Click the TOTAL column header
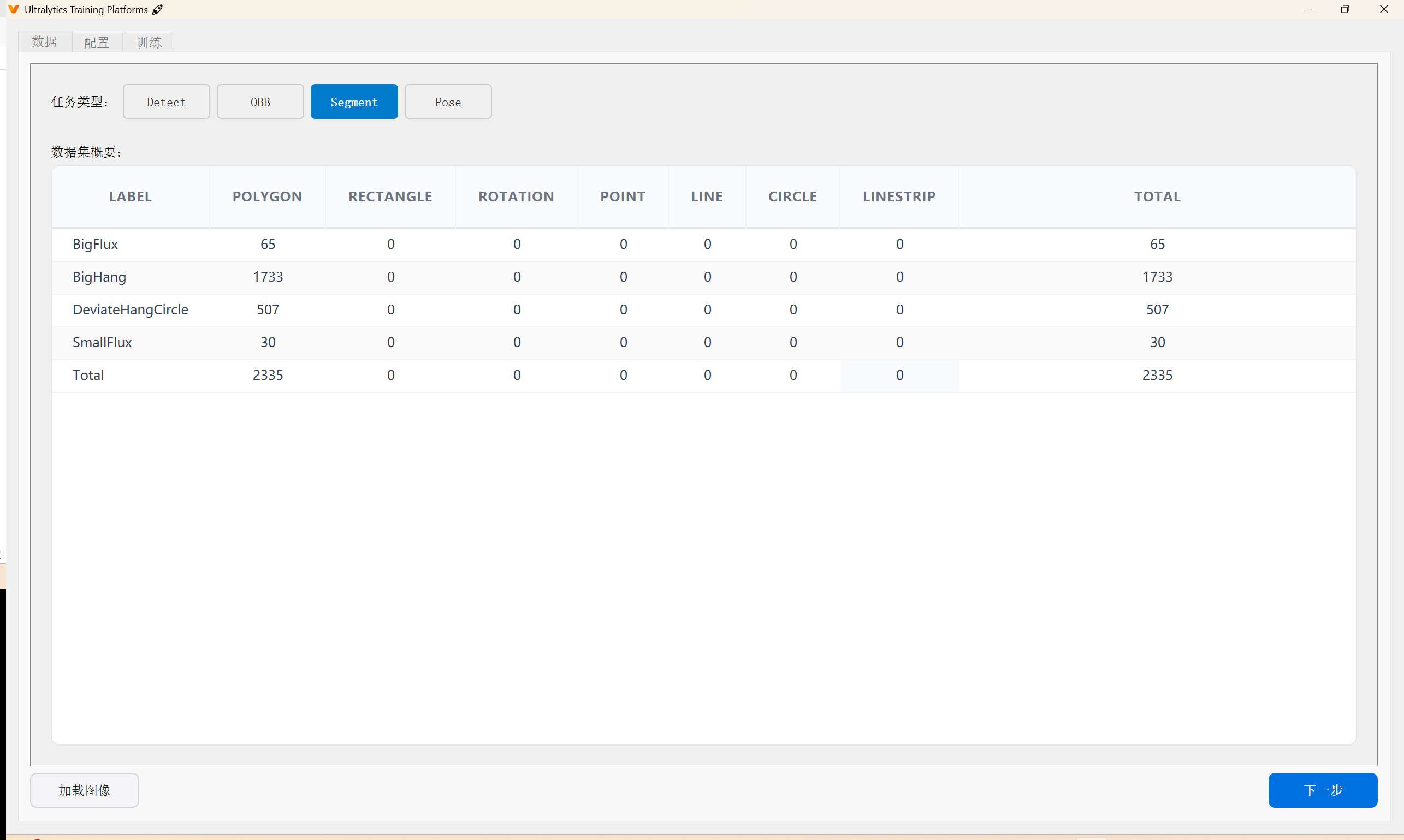The image size is (1404, 840). [x=1157, y=196]
